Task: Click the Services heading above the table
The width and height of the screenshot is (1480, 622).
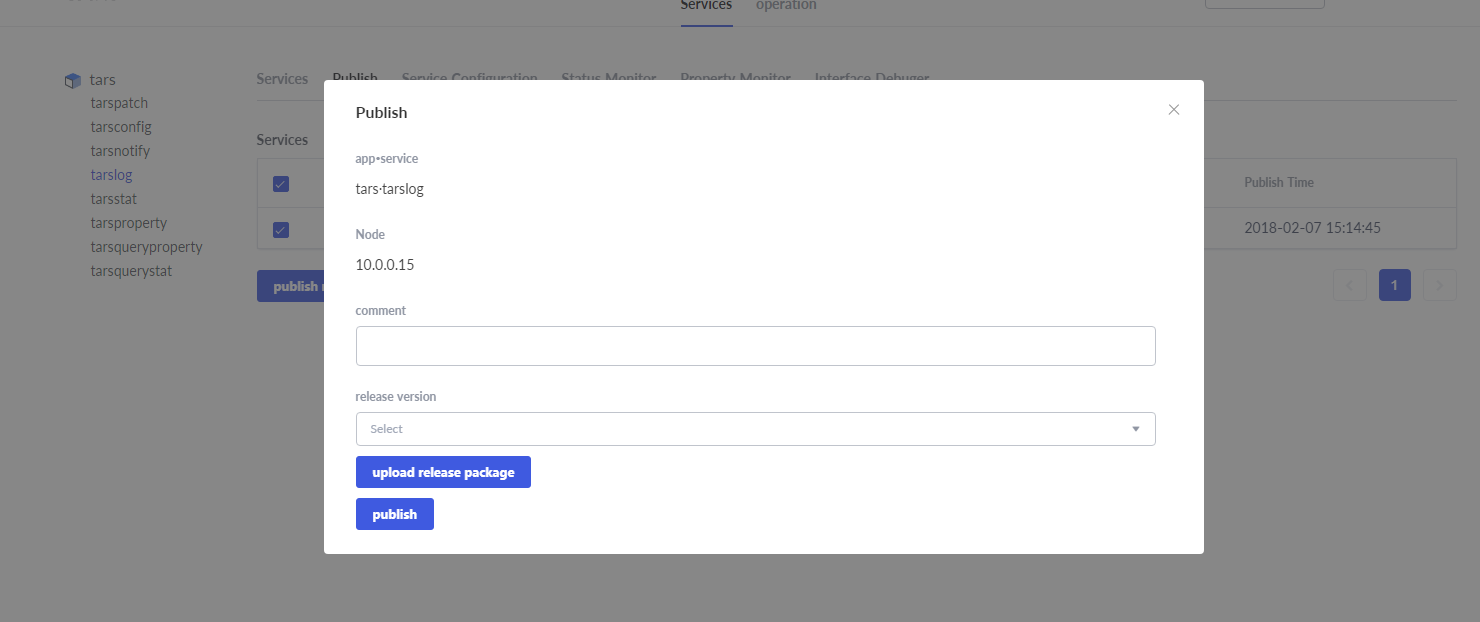Action: [282, 140]
